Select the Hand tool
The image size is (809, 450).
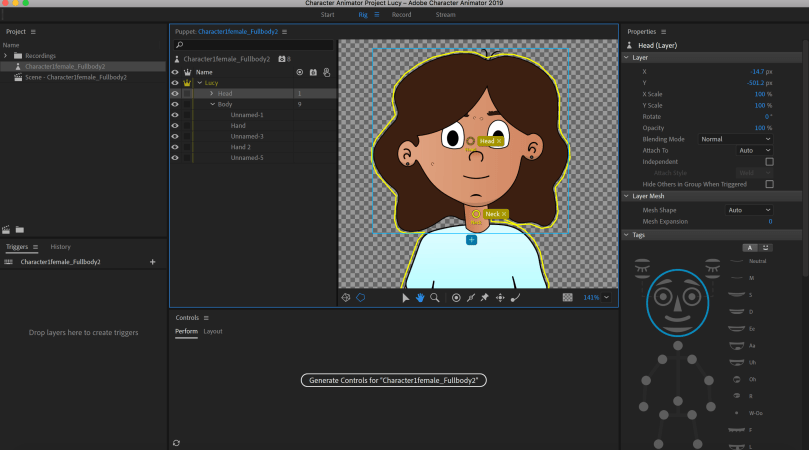(x=420, y=298)
